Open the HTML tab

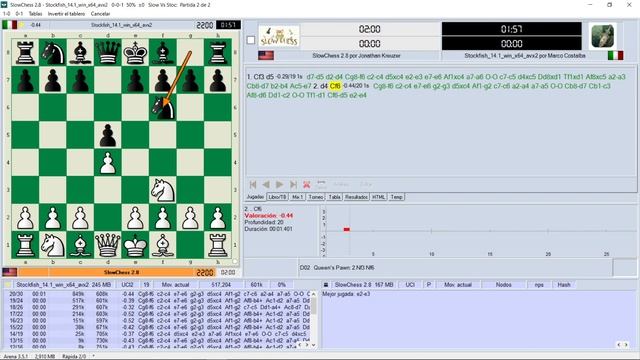(378, 197)
